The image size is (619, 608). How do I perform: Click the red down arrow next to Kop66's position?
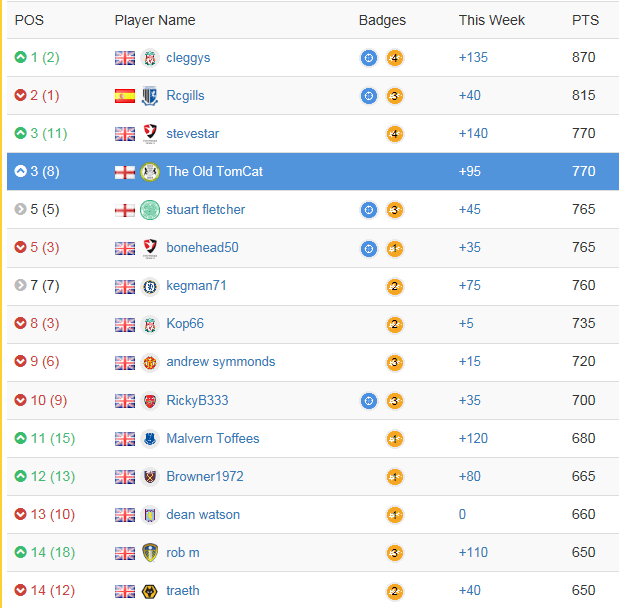[21, 323]
